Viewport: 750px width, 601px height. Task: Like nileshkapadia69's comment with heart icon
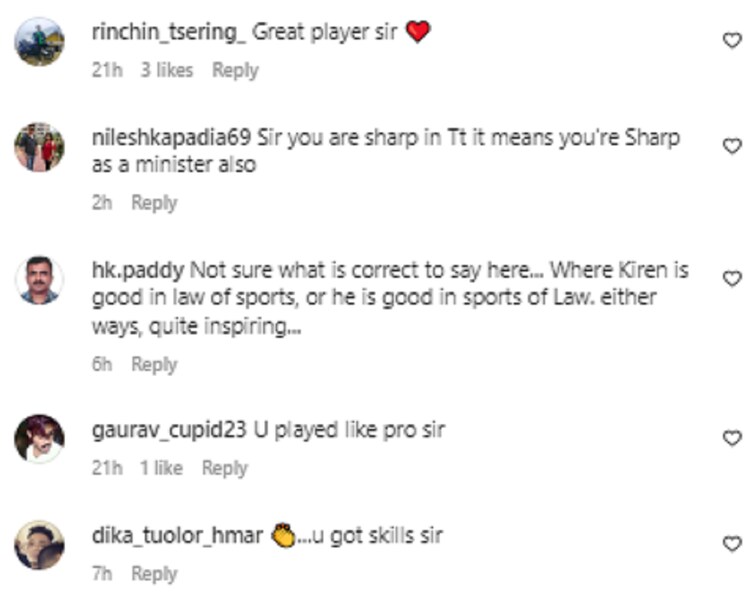tap(731, 146)
